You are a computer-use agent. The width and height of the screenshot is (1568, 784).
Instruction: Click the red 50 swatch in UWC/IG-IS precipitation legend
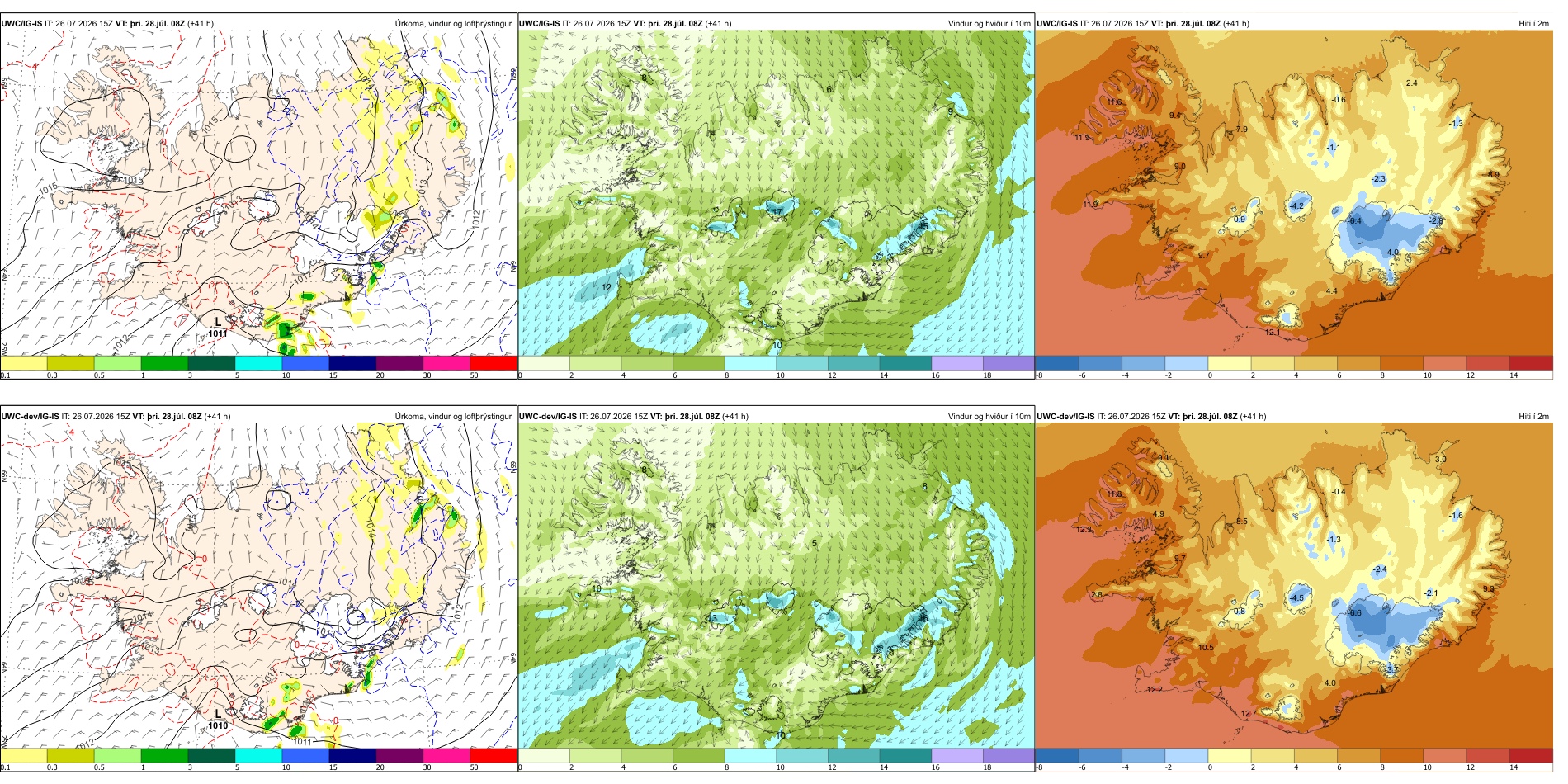(x=494, y=362)
